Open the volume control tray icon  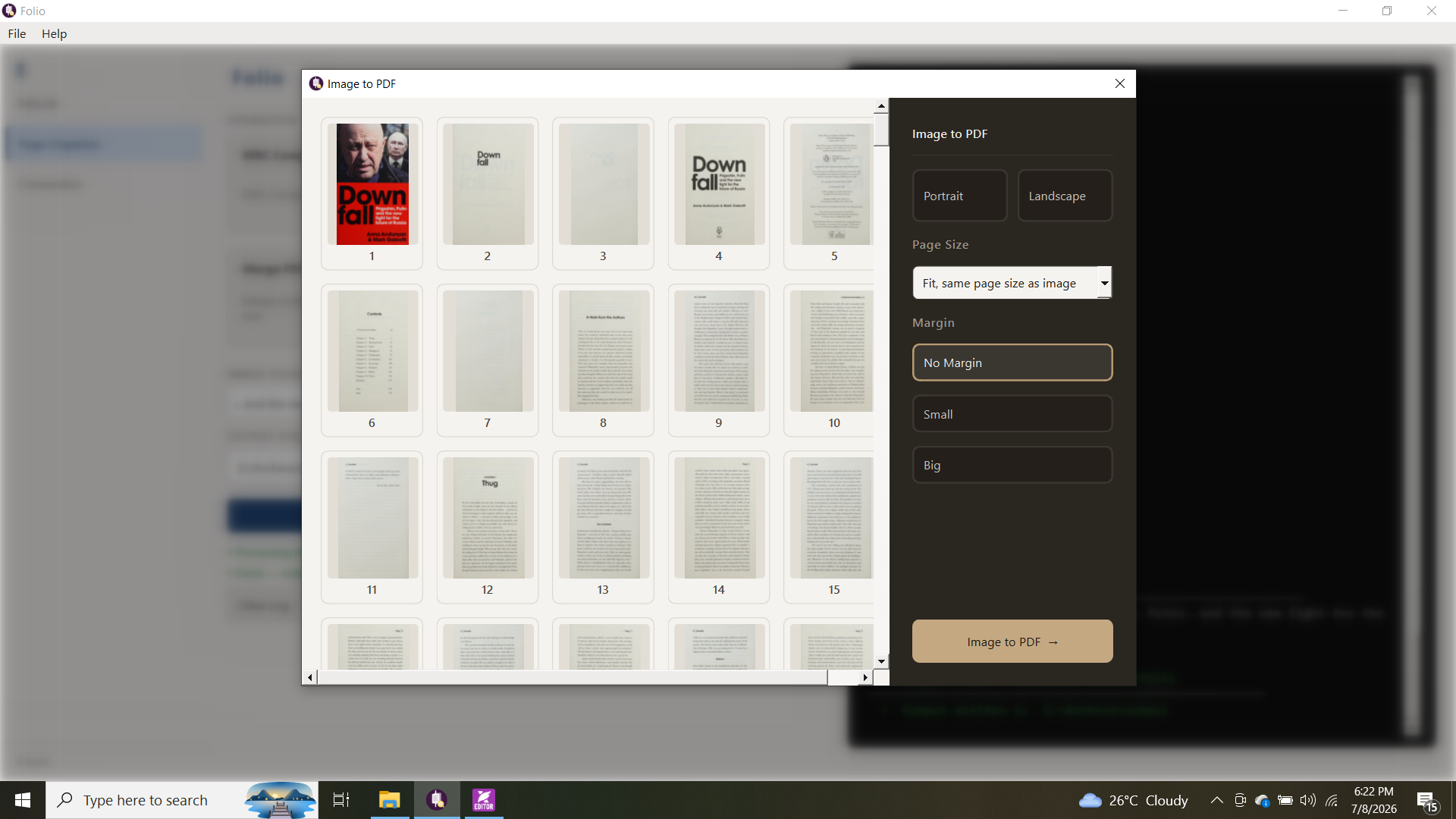1308,800
